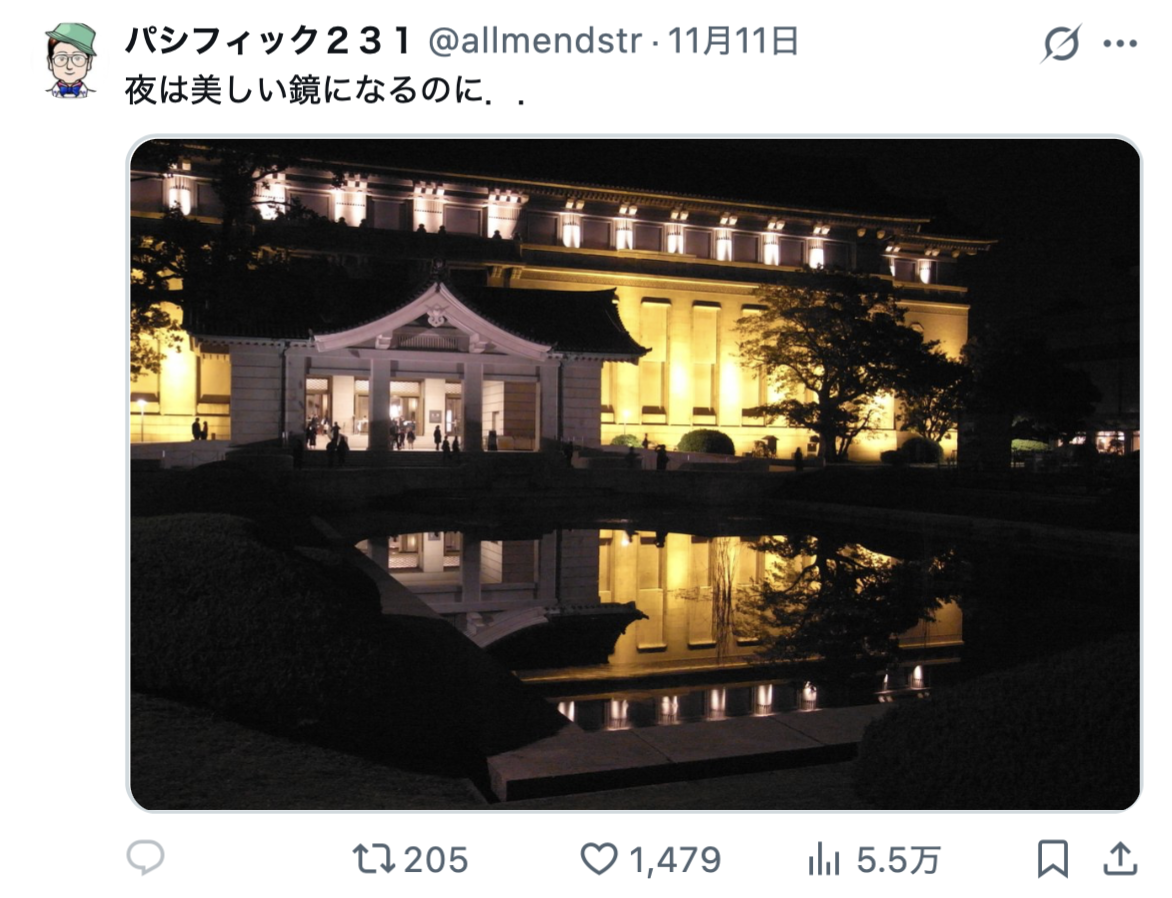
Task: Click the 1,479 likes count
Action: (x=675, y=860)
